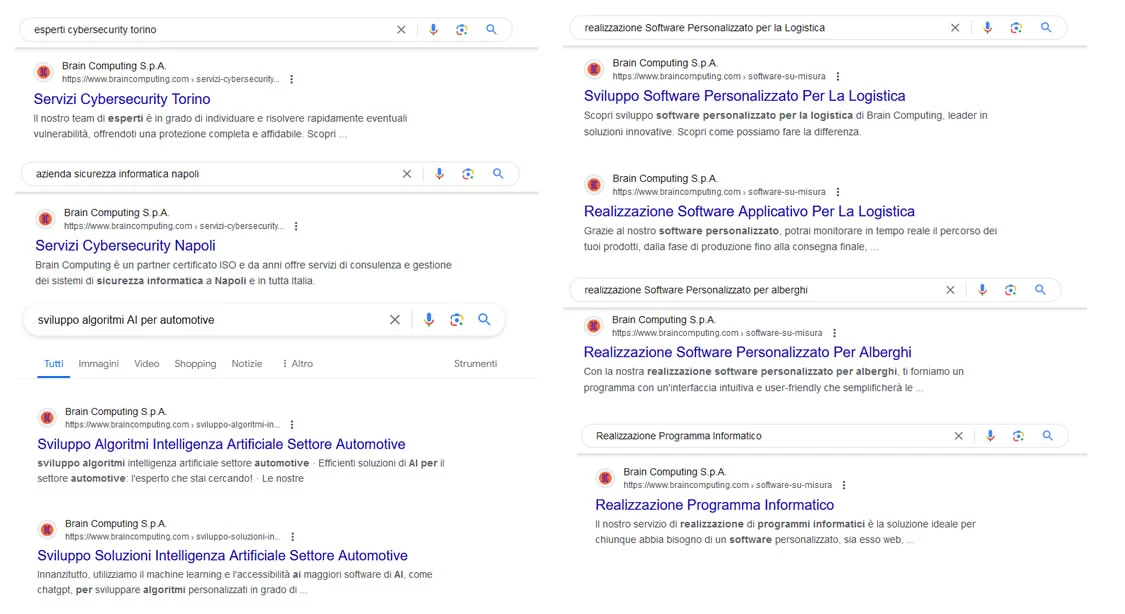Open three-dot menu for Sviluppo Algoritmi Intelligenza result

coord(292,425)
